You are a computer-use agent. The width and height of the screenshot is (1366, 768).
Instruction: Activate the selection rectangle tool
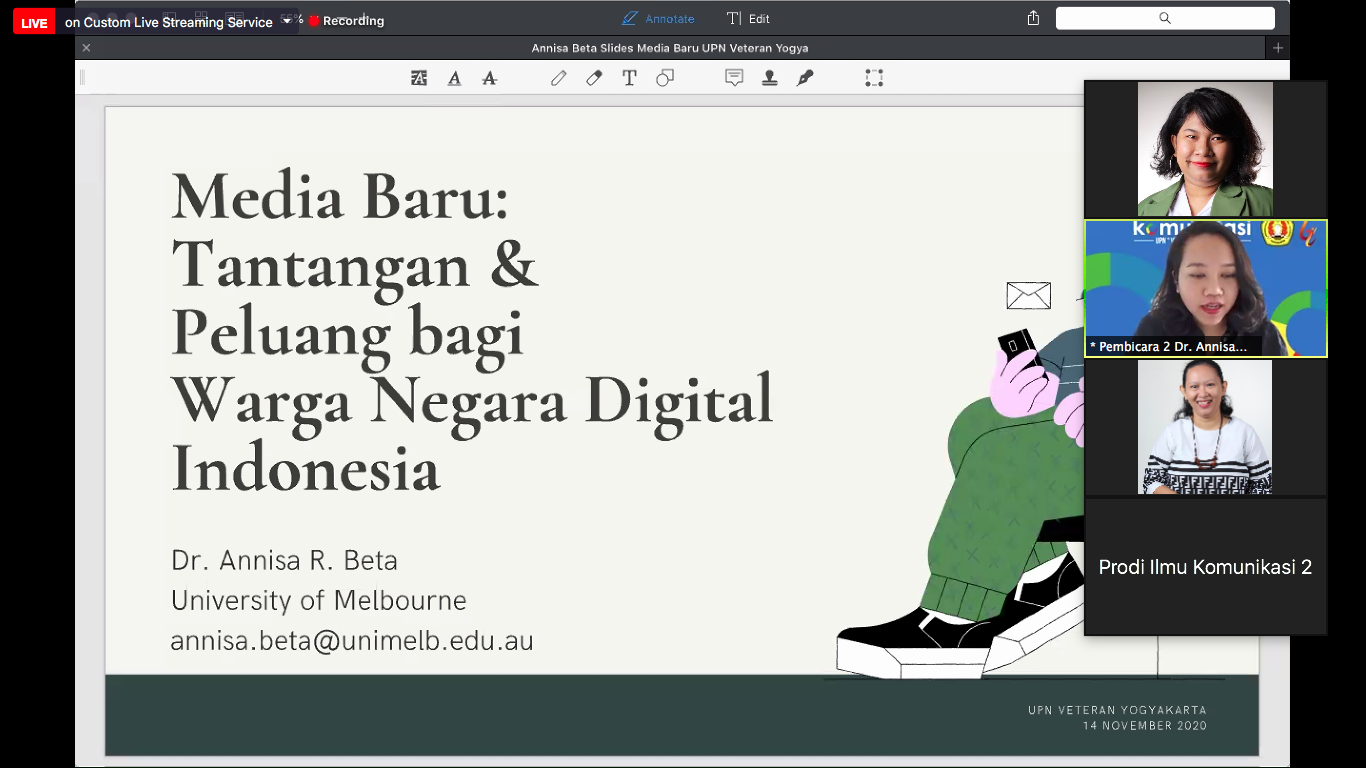(874, 78)
